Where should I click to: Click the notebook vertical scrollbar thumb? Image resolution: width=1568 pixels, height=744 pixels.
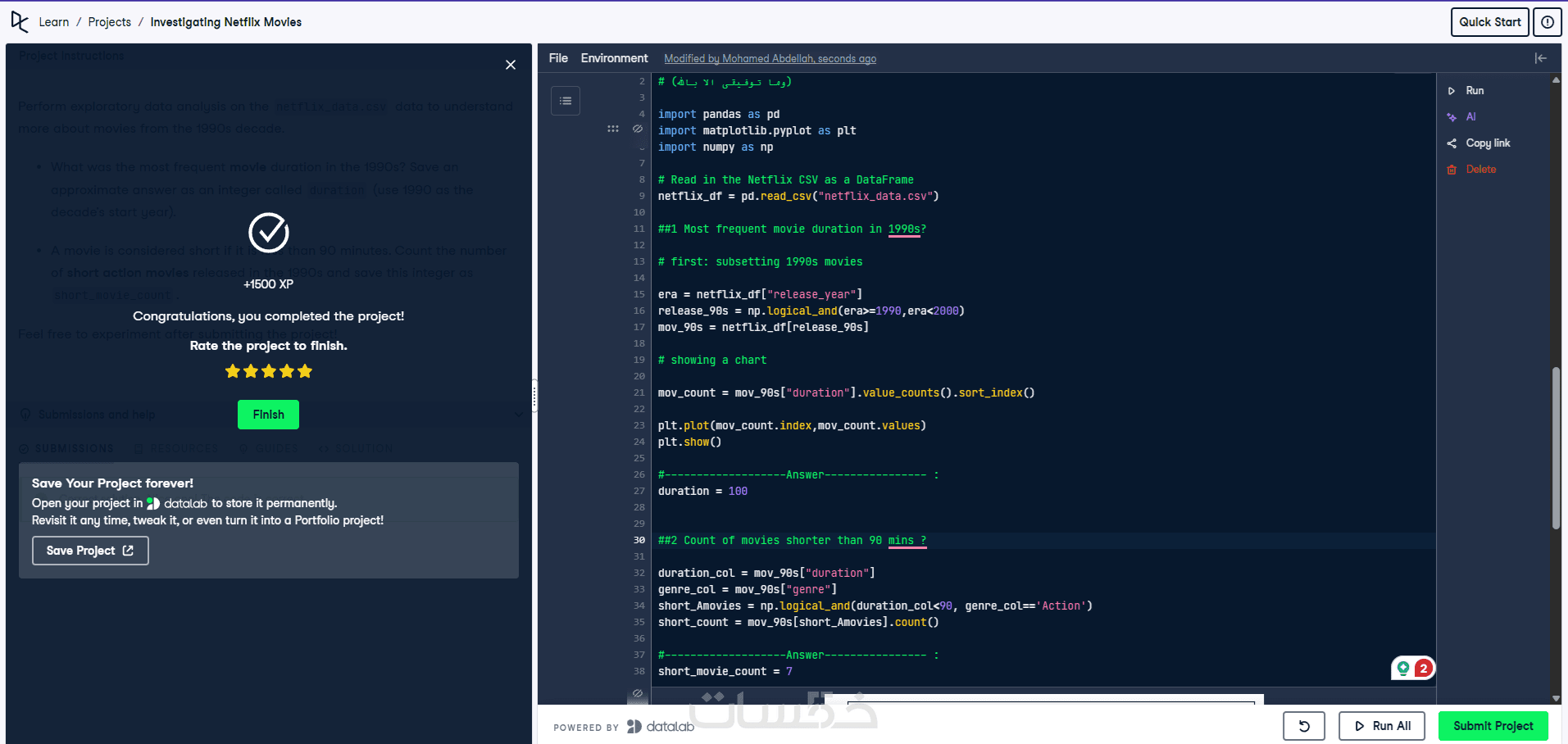point(1556,448)
